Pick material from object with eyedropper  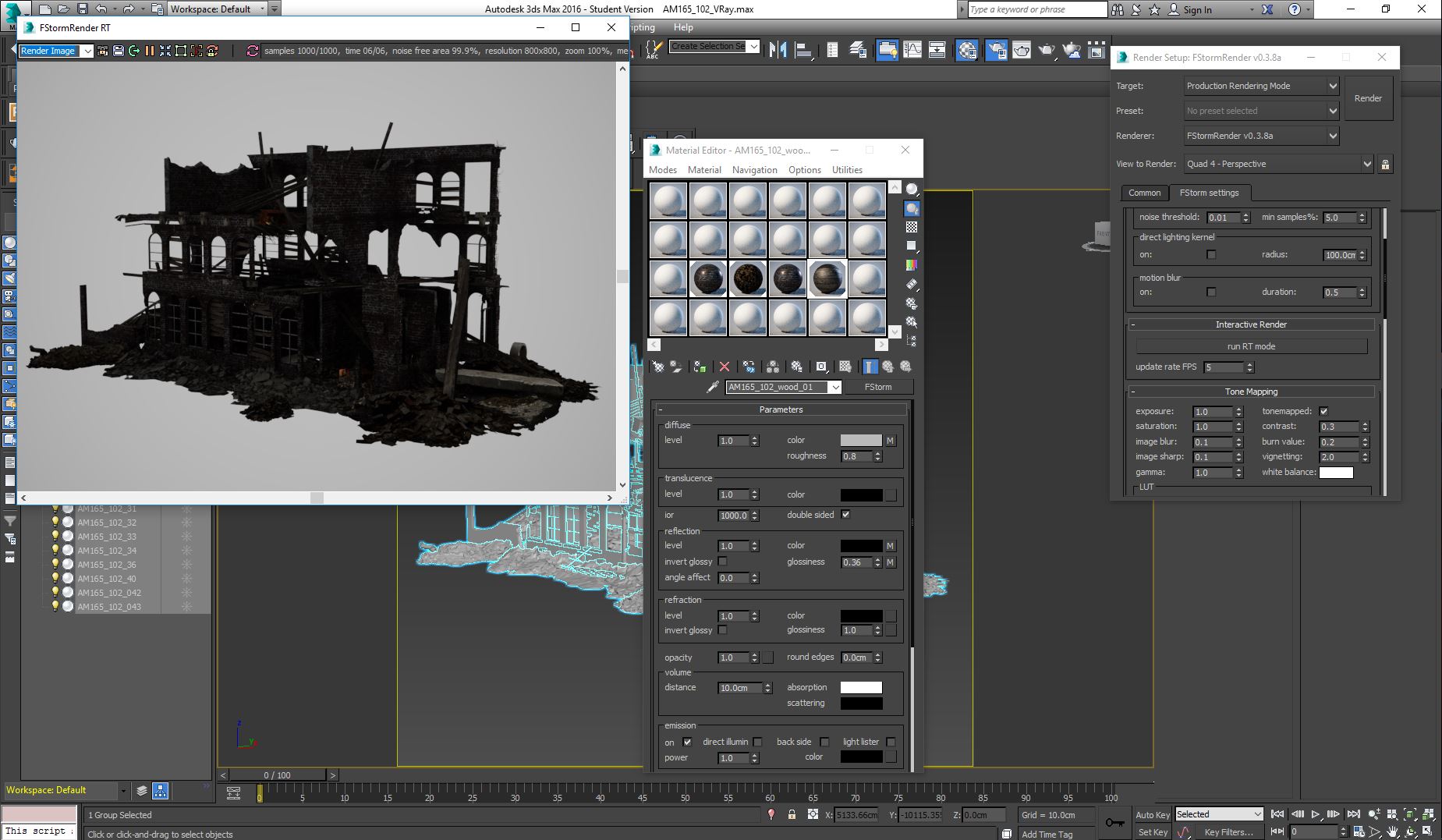(712, 387)
